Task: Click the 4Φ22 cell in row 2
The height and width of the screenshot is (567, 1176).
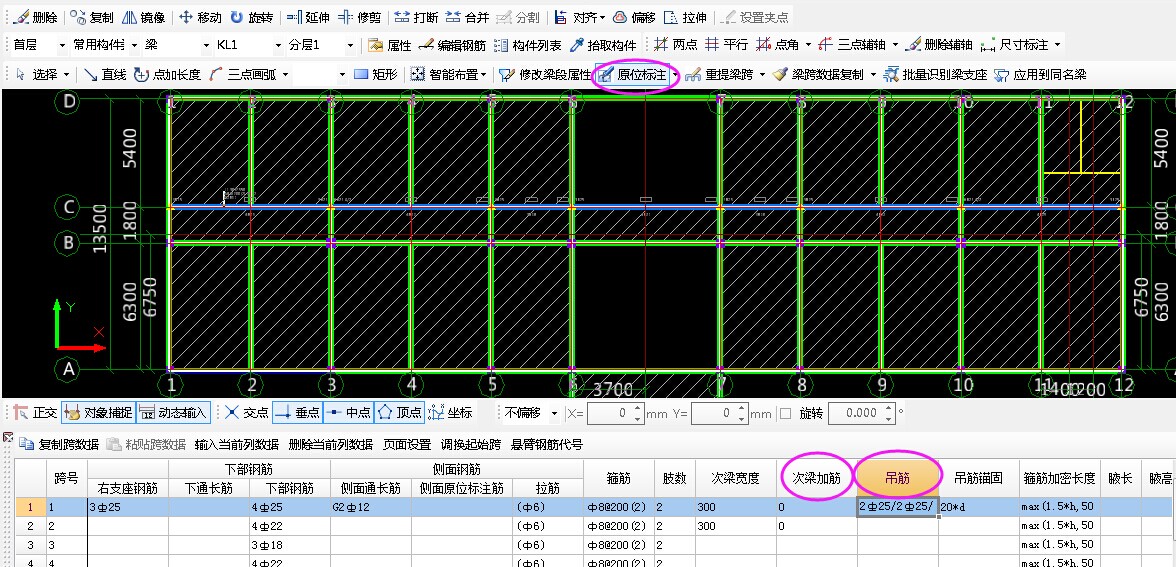Action: (x=289, y=526)
